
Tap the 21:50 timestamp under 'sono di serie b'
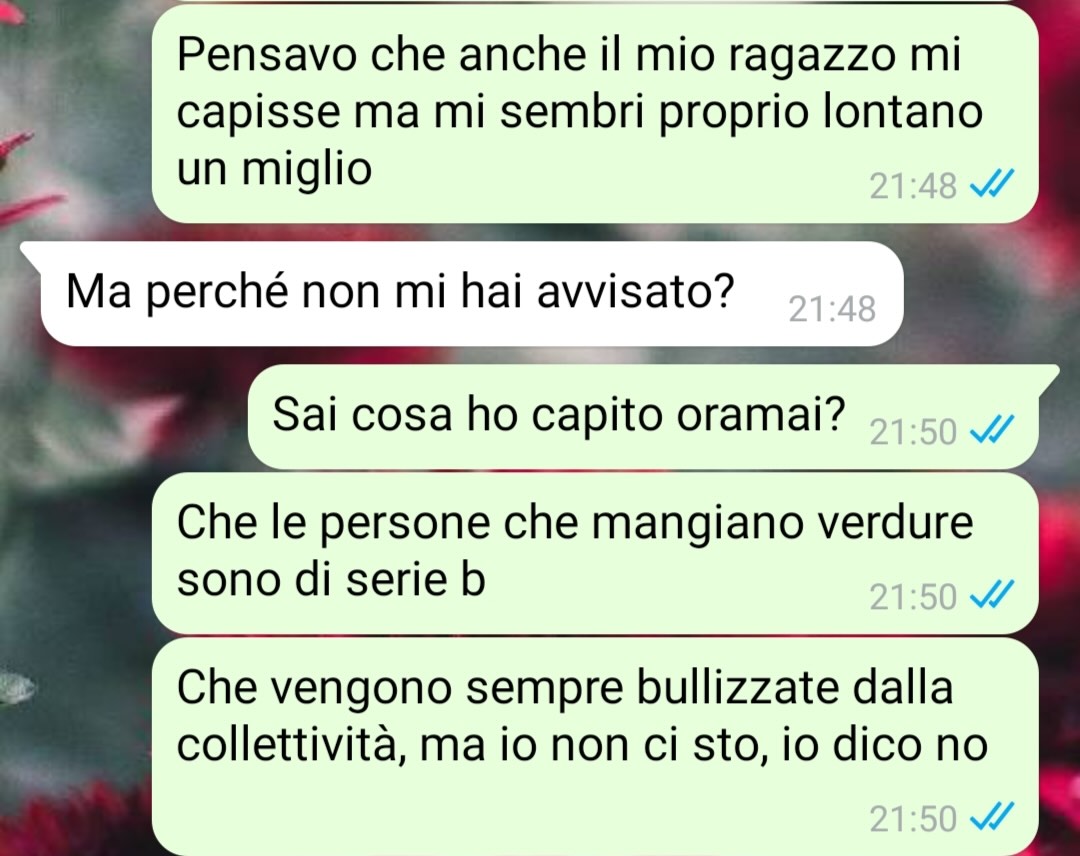913,596
